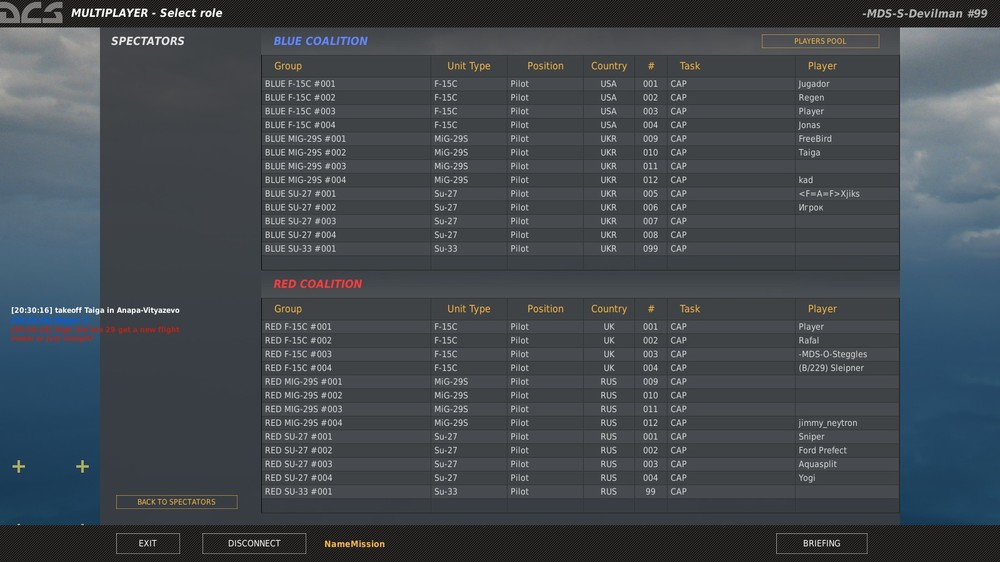Sort Blue Coalition by Unit Type header
Screen dimensions: 1000x562
[469, 66]
